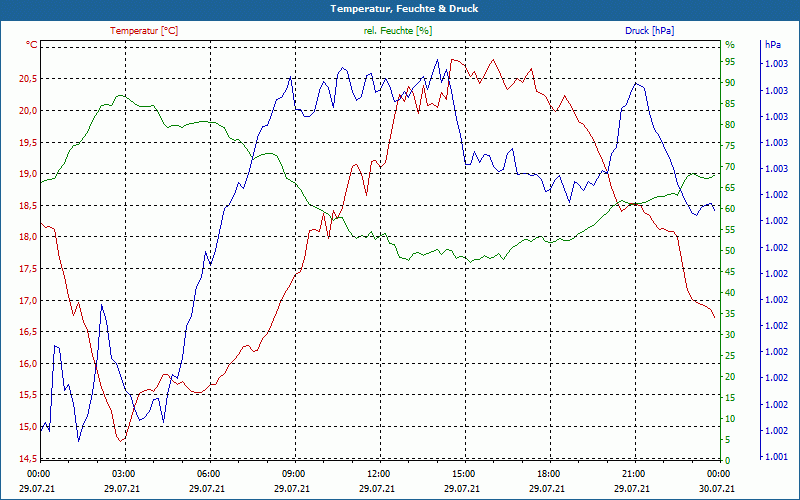Viewport: 800px width, 500px height.
Task: Click the 18:00 time axis label
Action: [x=548, y=474]
